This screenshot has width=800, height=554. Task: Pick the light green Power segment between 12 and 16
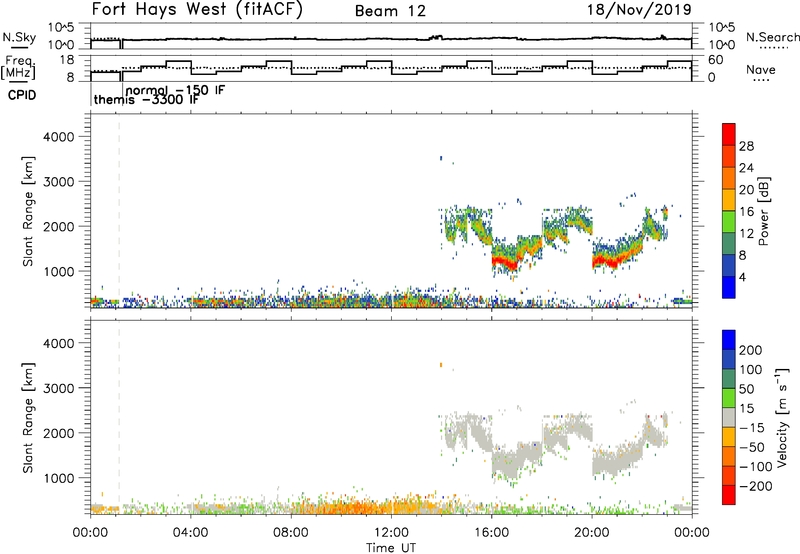pos(729,222)
